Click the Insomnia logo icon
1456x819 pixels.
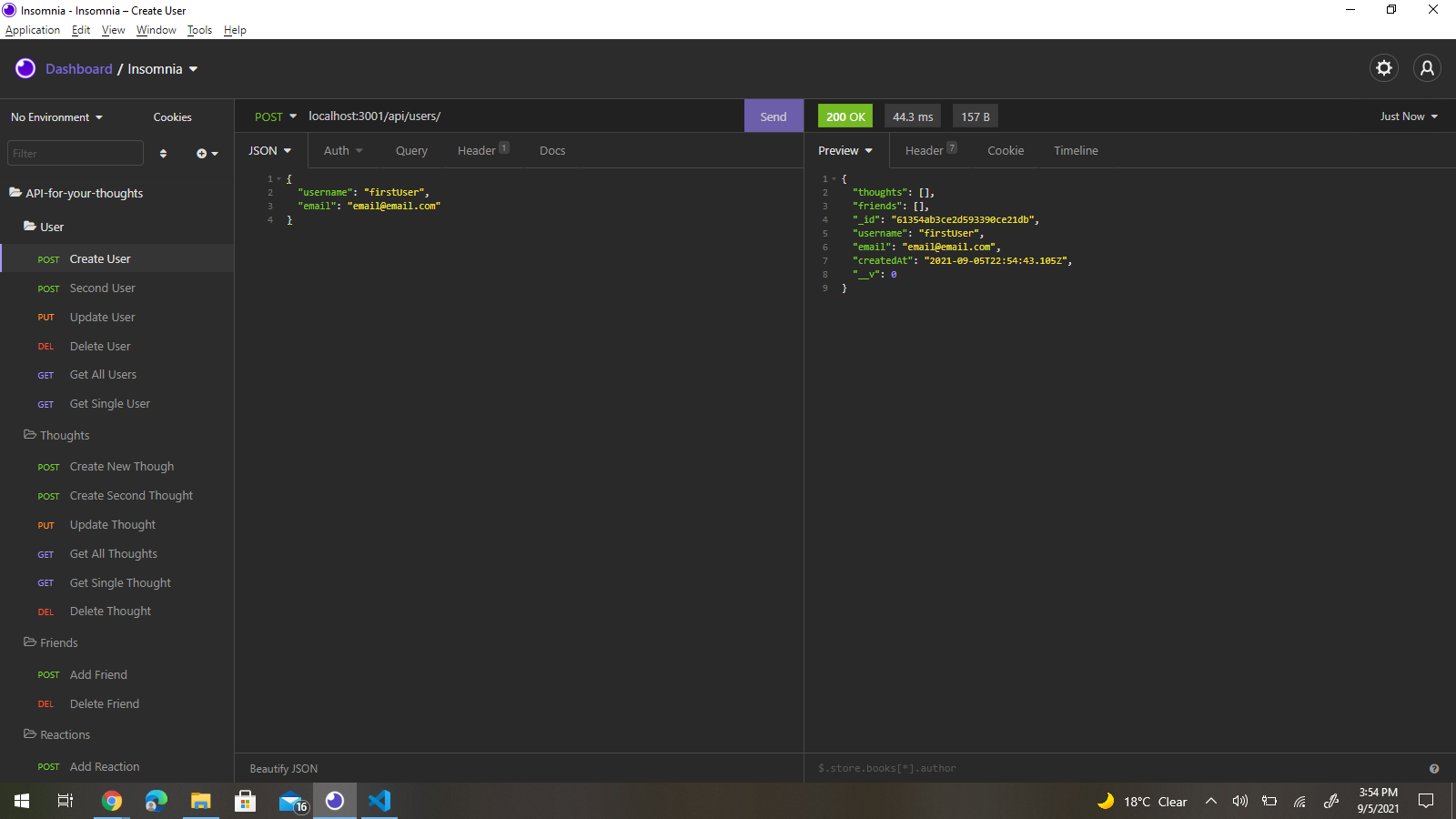(x=25, y=68)
